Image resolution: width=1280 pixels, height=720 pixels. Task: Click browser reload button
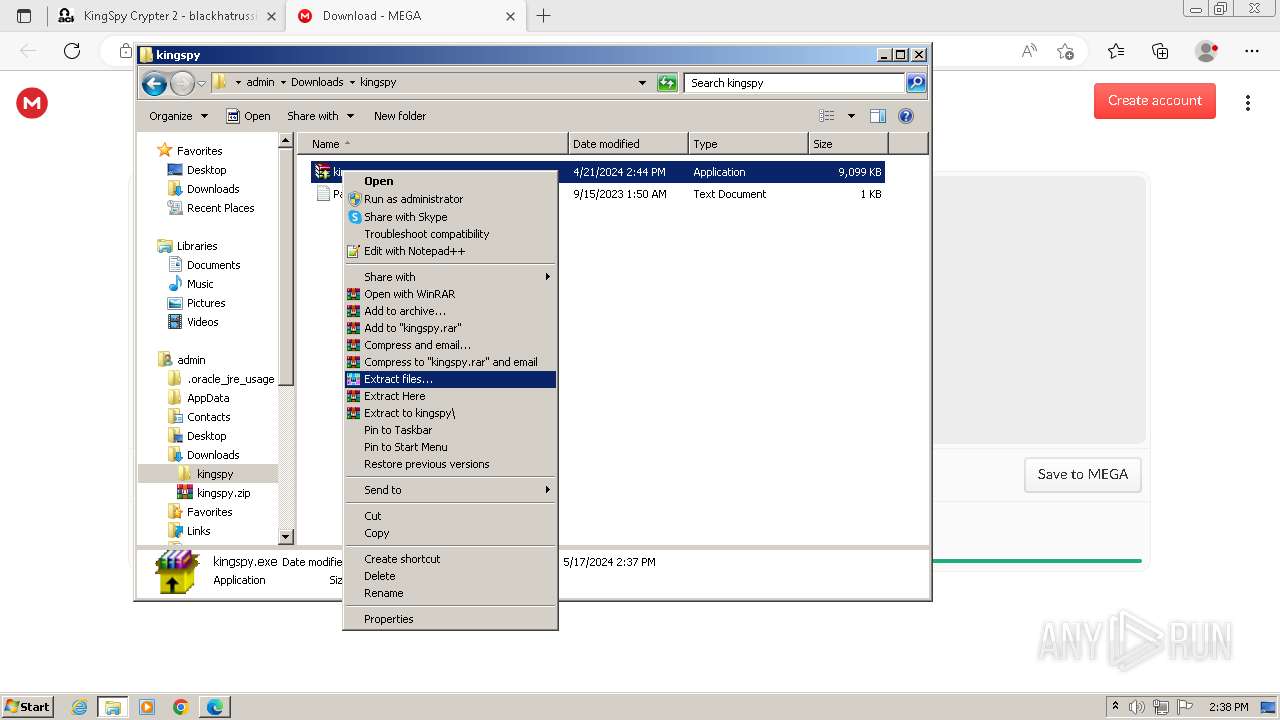coord(72,51)
